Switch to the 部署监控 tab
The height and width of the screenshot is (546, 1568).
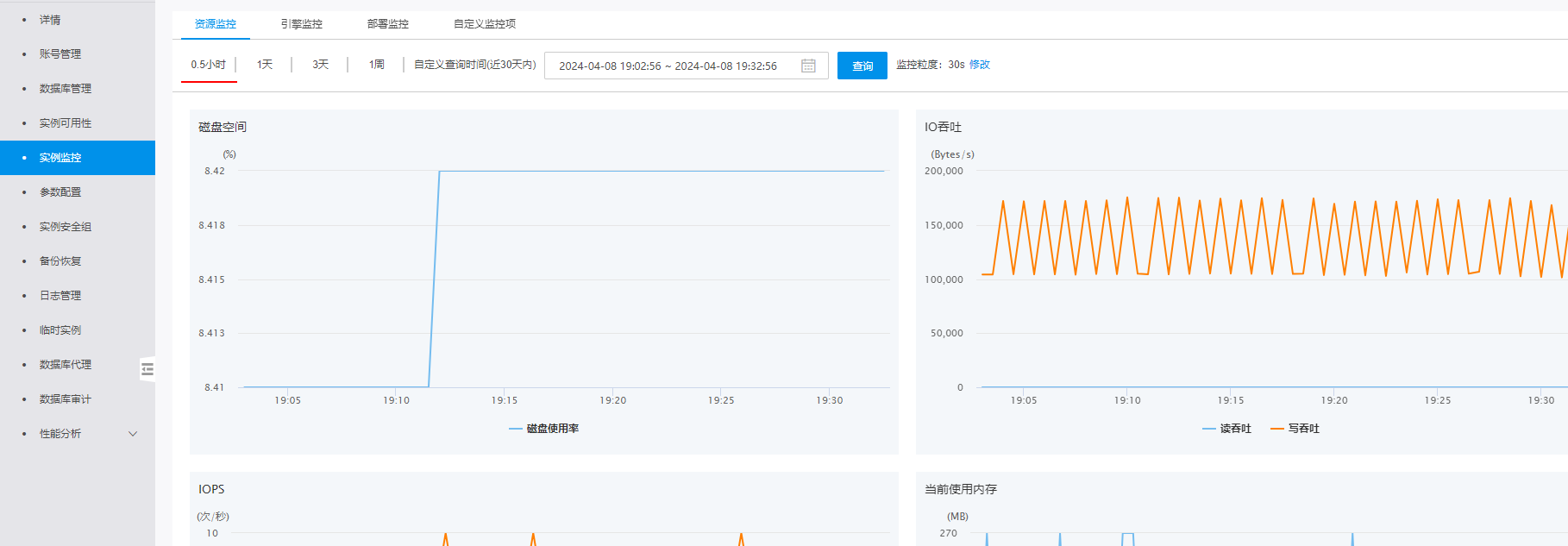pos(387,24)
